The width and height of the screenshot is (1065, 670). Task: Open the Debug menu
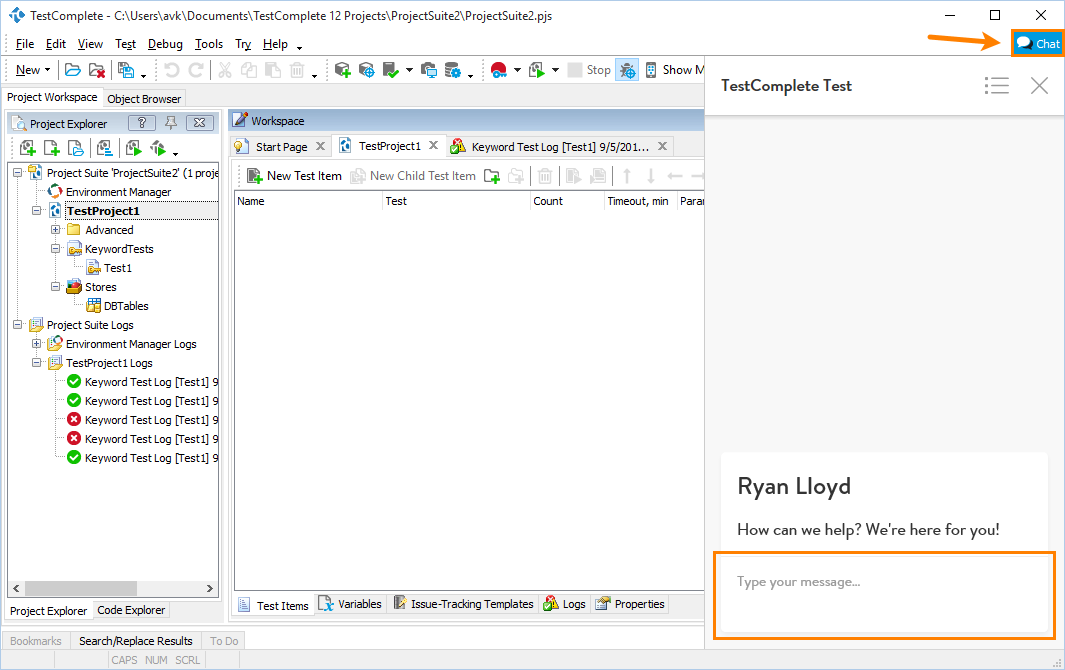click(x=165, y=44)
